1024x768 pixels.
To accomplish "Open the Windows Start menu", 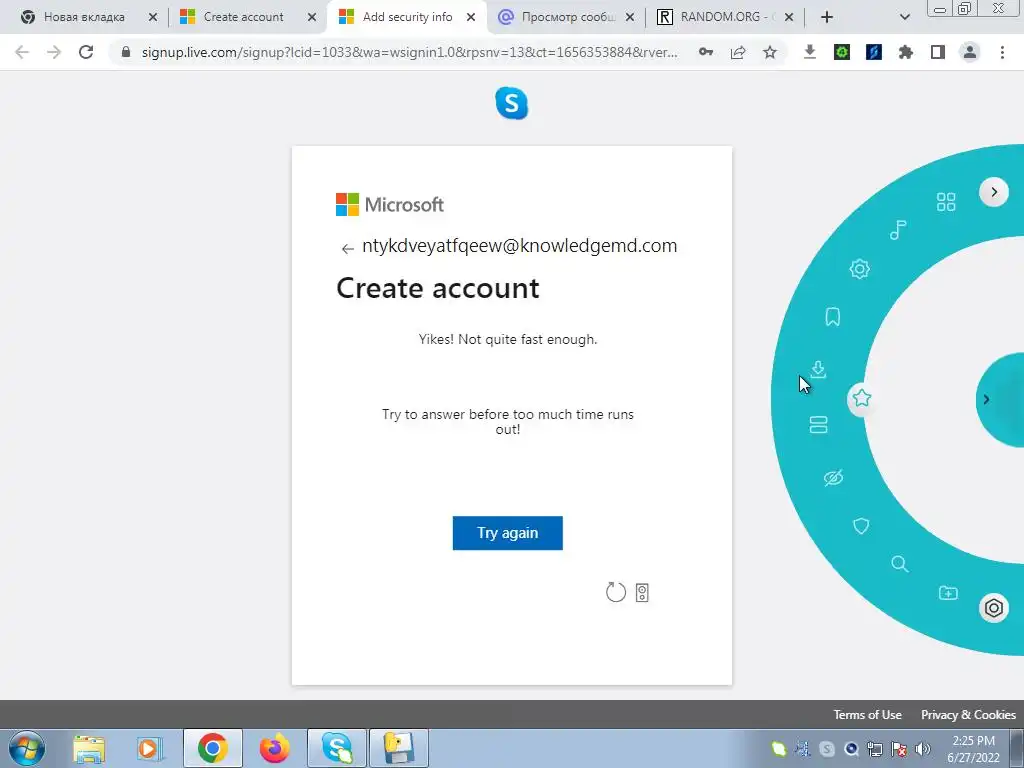I will (26, 748).
